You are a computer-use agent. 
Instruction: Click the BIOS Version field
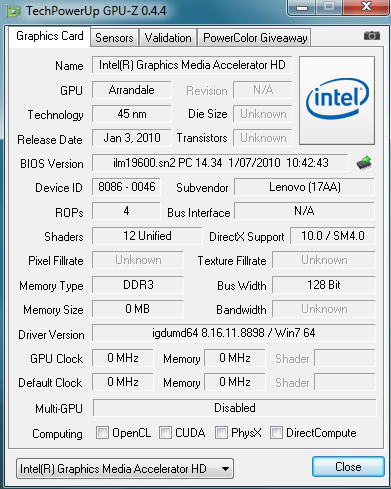pyautogui.click(x=220, y=163)
